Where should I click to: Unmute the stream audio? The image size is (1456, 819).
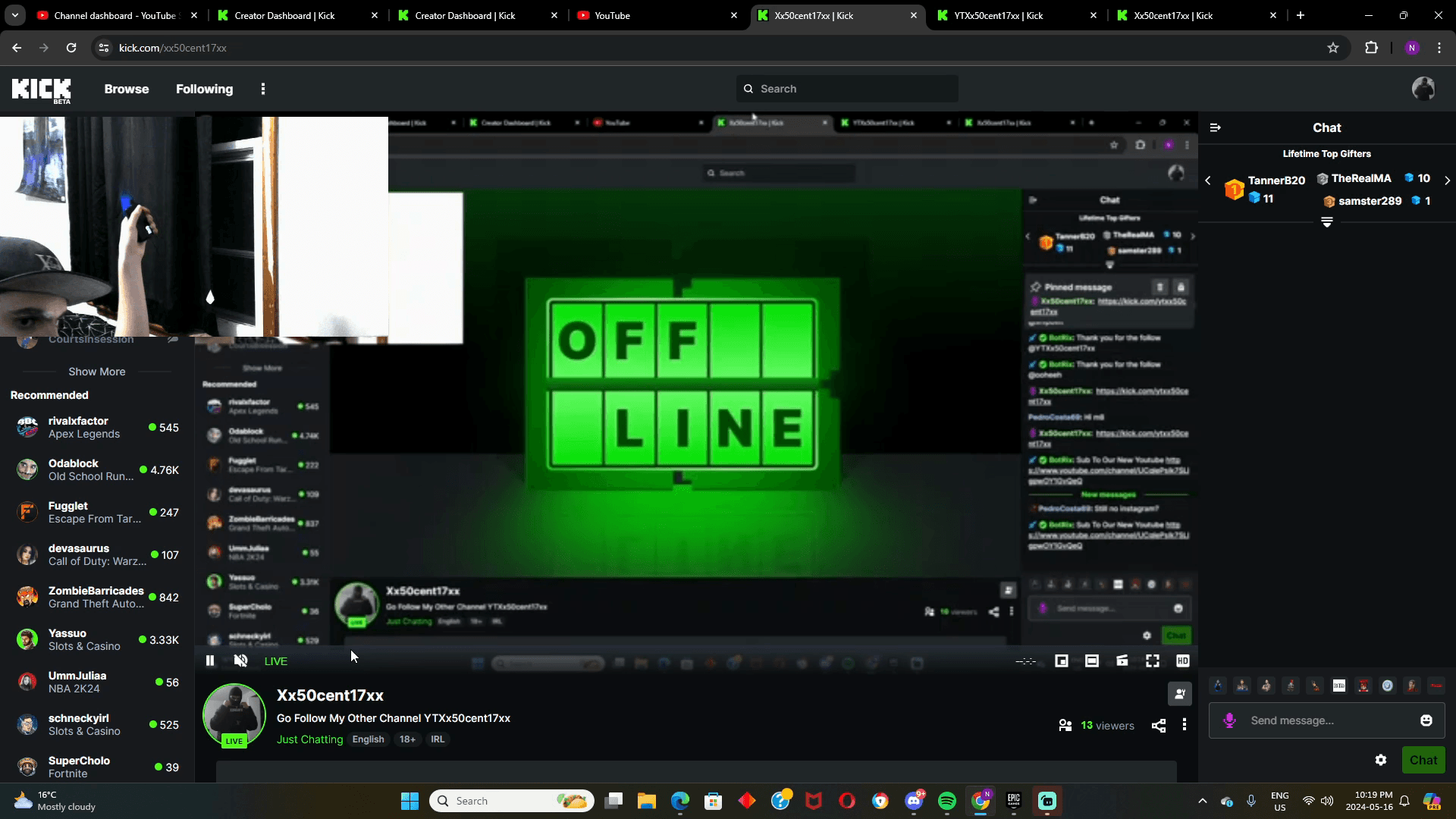tap(240, 661)
